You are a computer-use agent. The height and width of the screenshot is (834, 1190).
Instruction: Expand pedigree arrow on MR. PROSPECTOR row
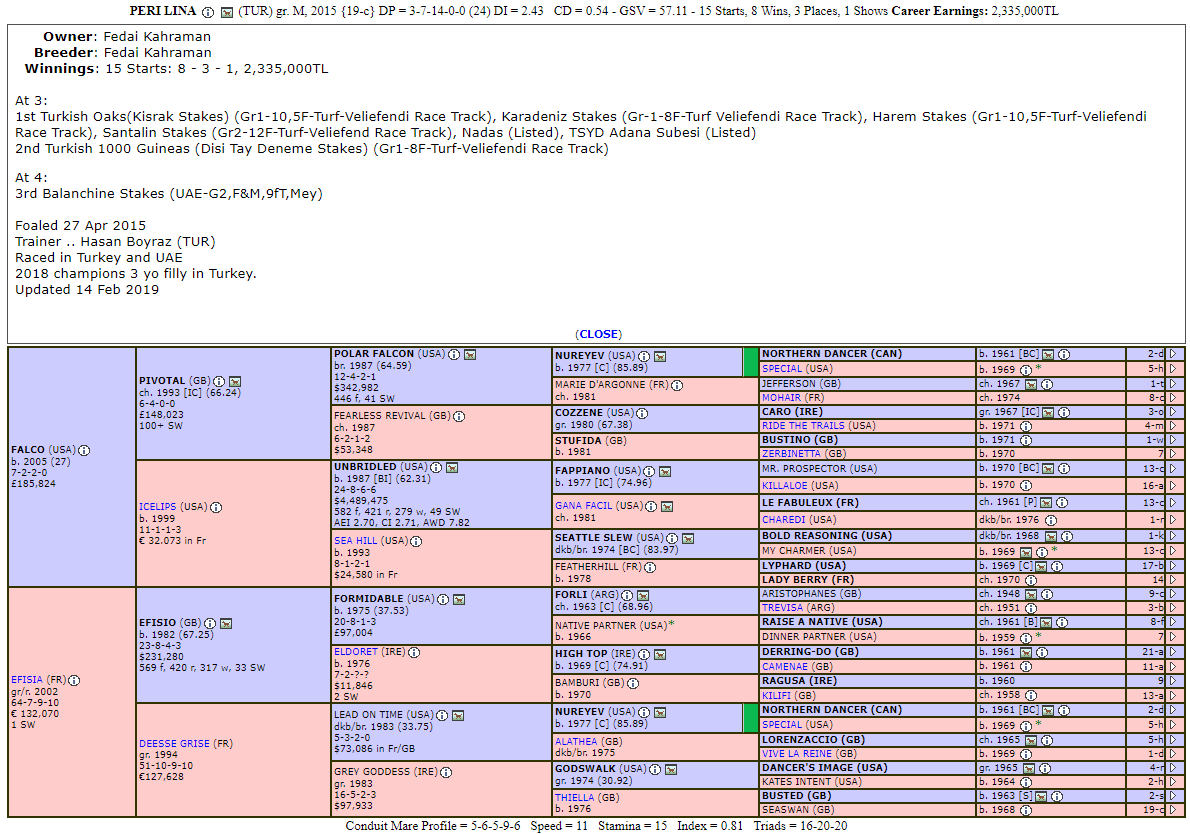pos(1172,468)
